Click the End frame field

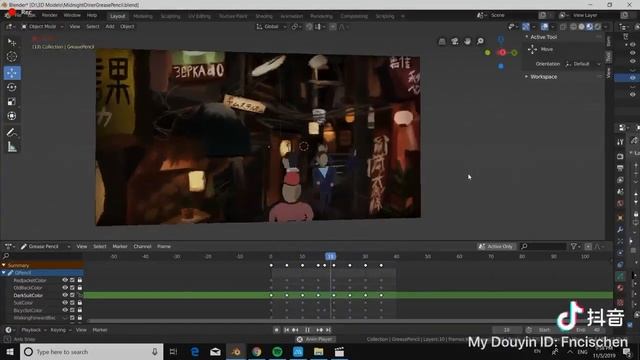(x=589, y=330)
